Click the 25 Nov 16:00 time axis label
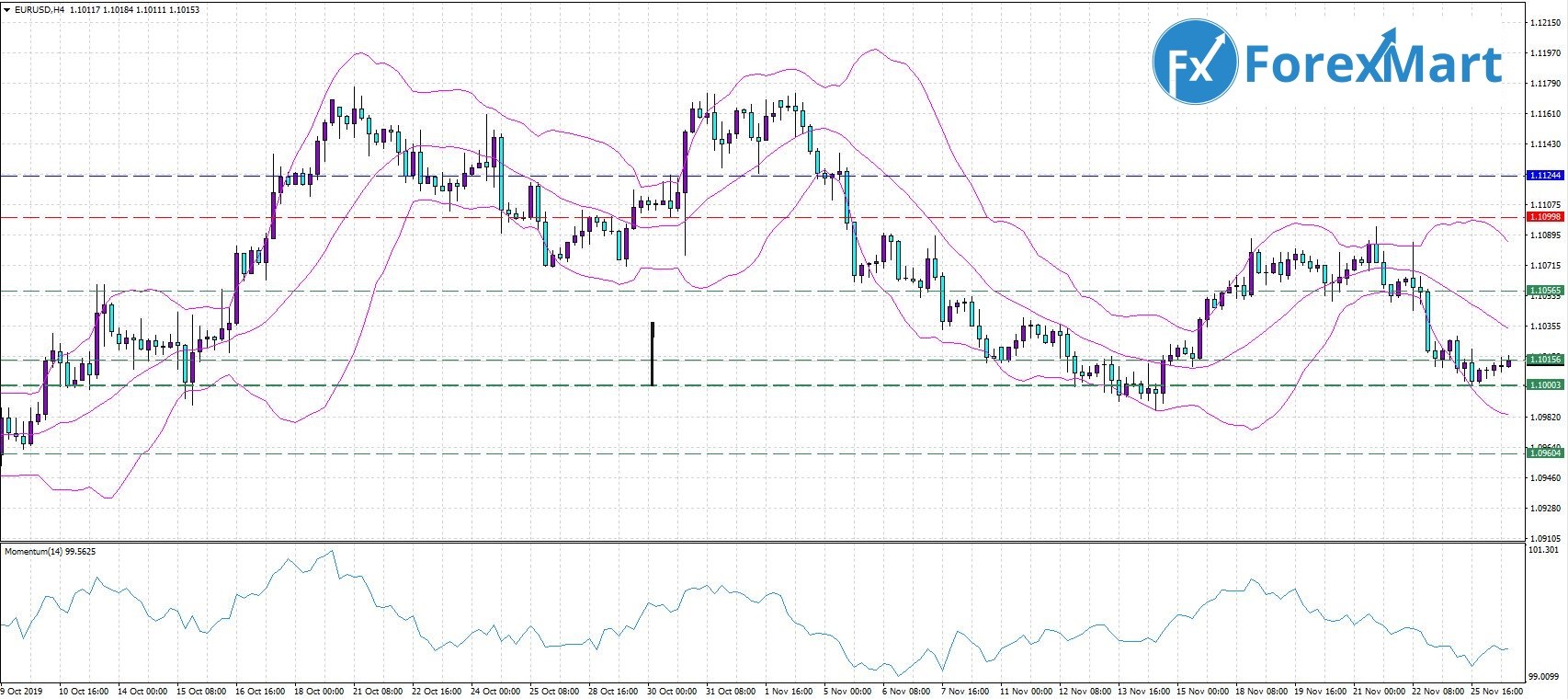 click(1497, 691)
